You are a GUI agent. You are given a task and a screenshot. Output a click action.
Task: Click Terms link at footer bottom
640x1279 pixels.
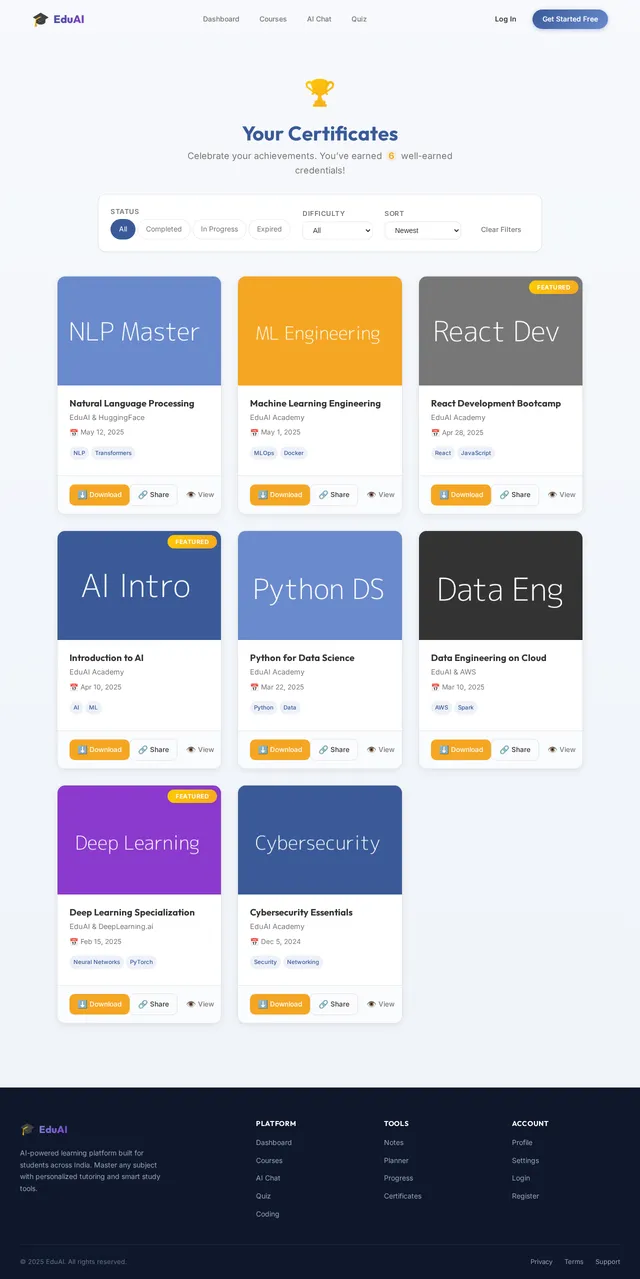(574, 1262)
